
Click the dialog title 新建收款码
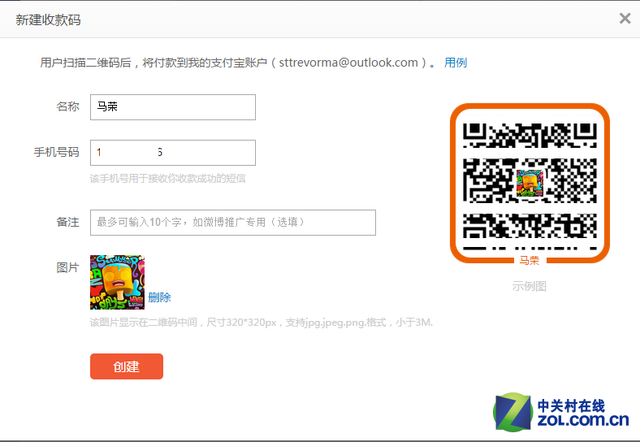pyautogui.click(x=48, y=20)
